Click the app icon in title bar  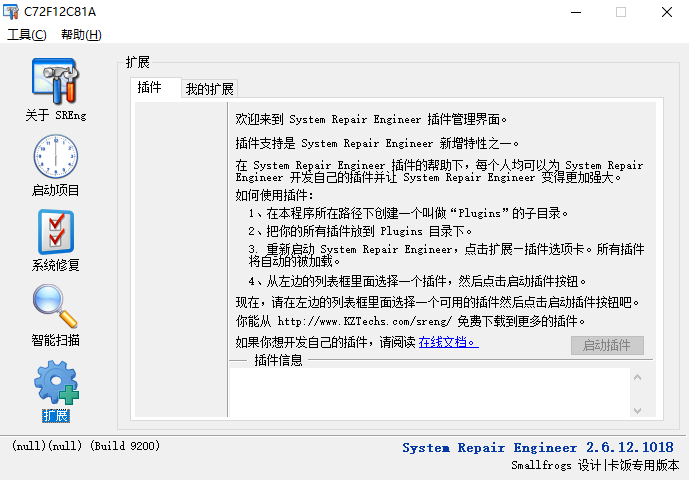click(11, 12)
